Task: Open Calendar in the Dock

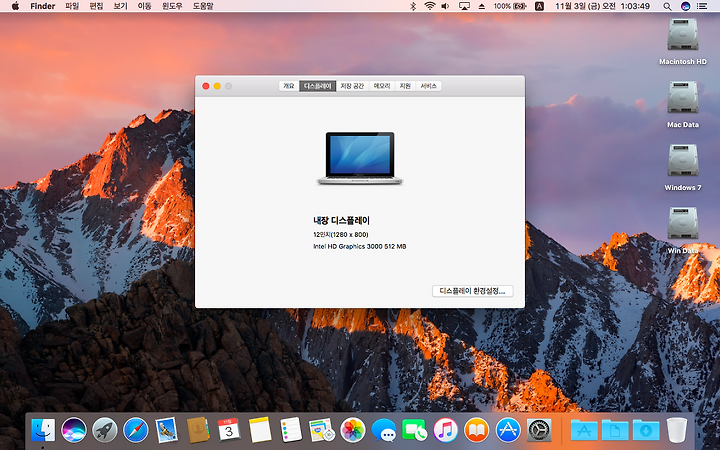Action: [229, 430]
